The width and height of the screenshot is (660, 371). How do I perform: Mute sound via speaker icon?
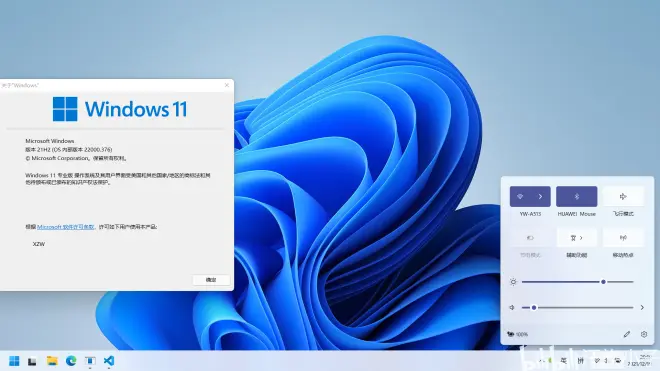tap(512, 307)
